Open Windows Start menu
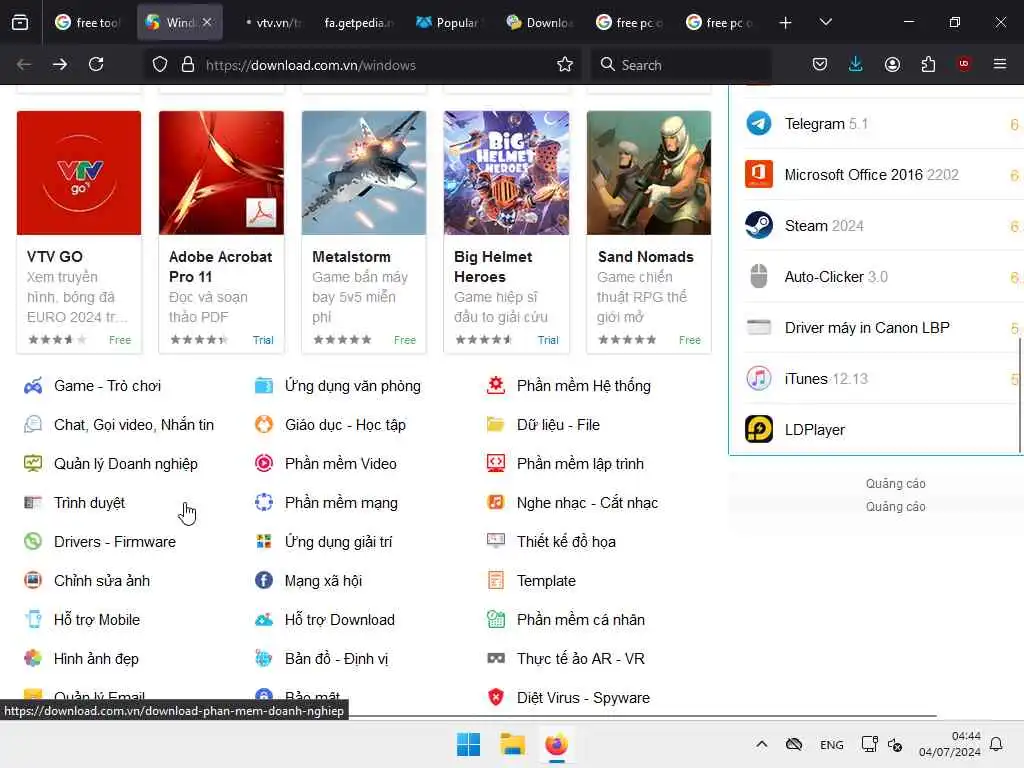Viewport: 1024px width, 768px height. [x=468, y=744]
